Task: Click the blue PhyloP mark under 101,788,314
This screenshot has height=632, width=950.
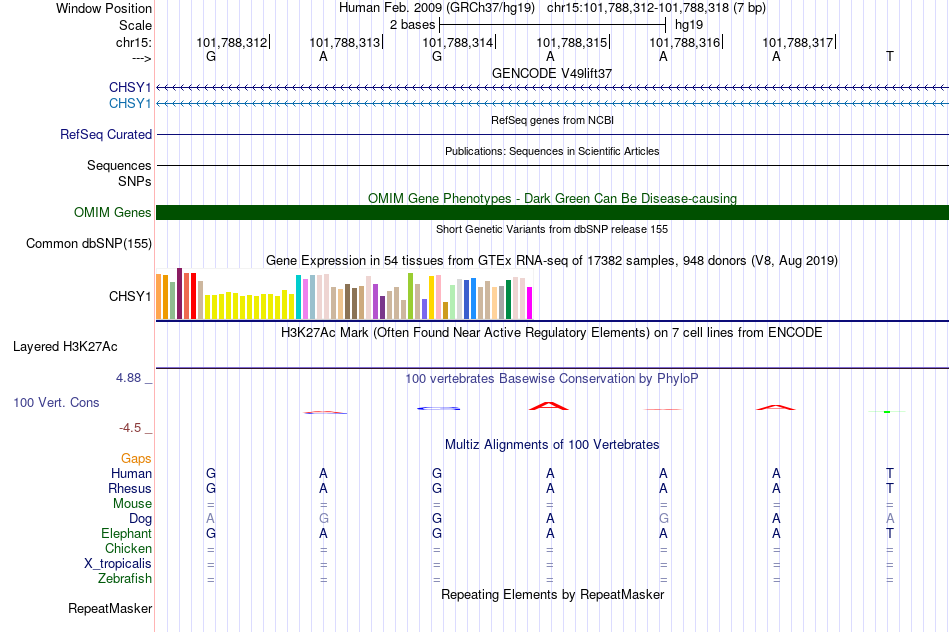Action: point(438,408)
